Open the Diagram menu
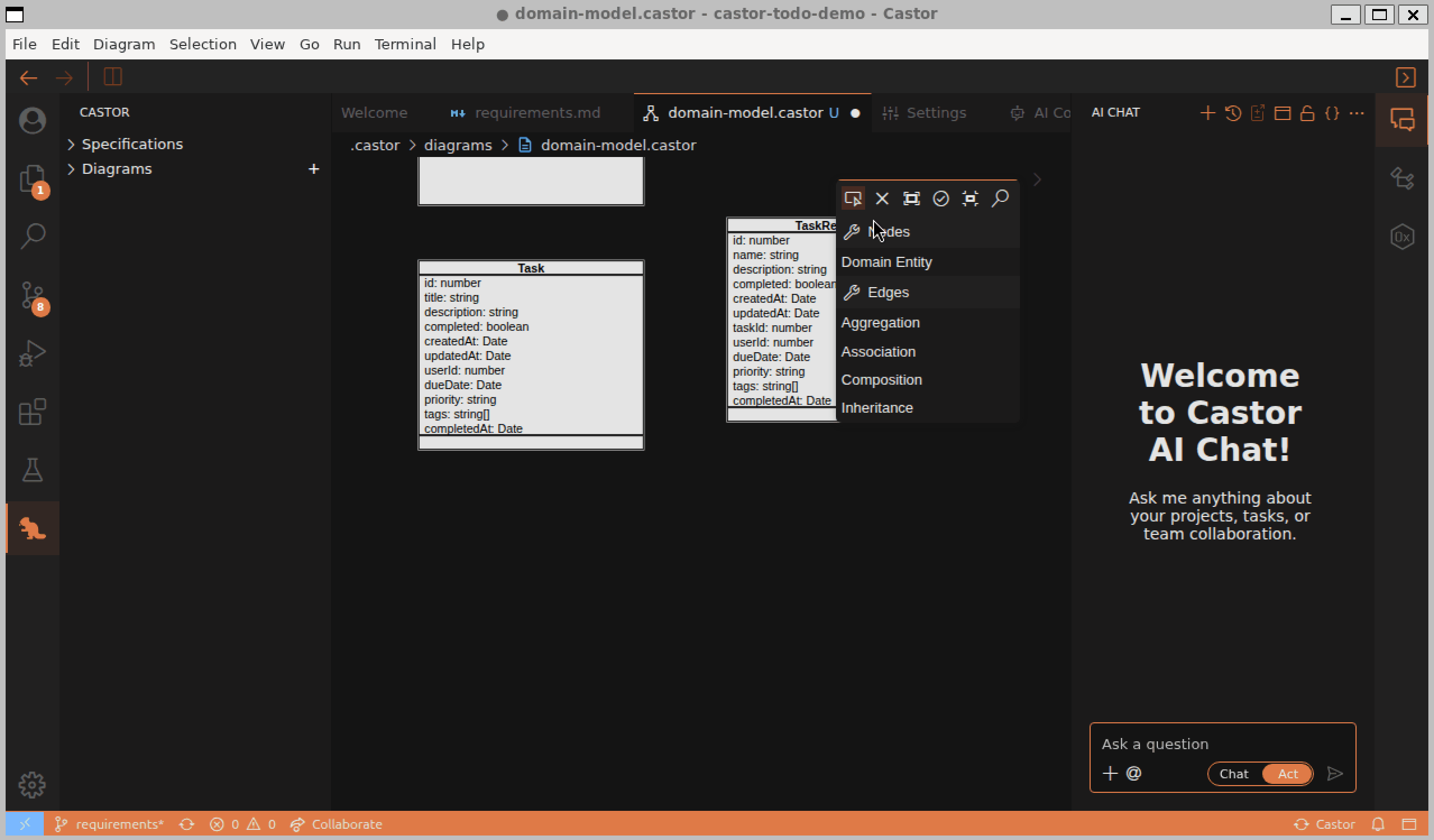 124,44
